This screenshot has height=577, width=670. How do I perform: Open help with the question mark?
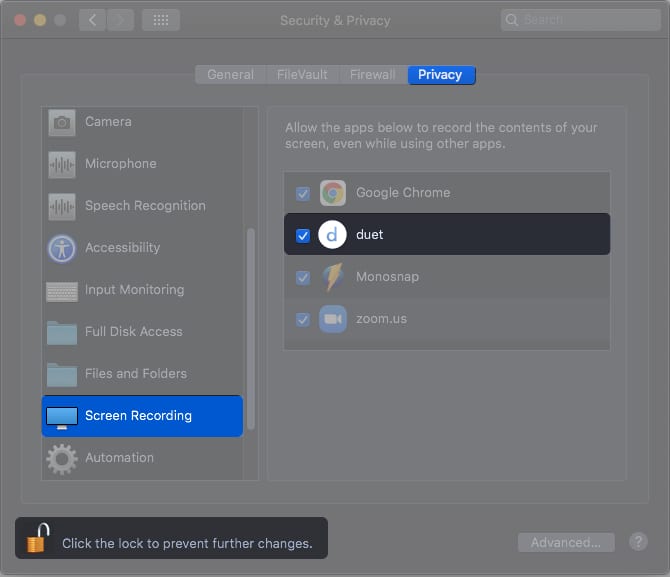click(638, 542)
